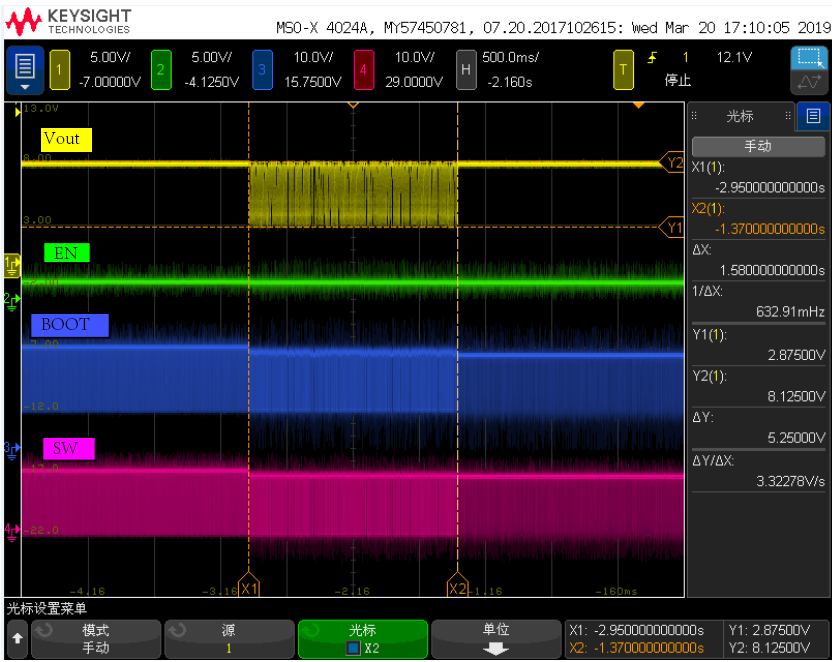Click 1/ΔX value 632.91mHz
The image size is (834, 662).
pyautogui.click(x=790, y=312)
